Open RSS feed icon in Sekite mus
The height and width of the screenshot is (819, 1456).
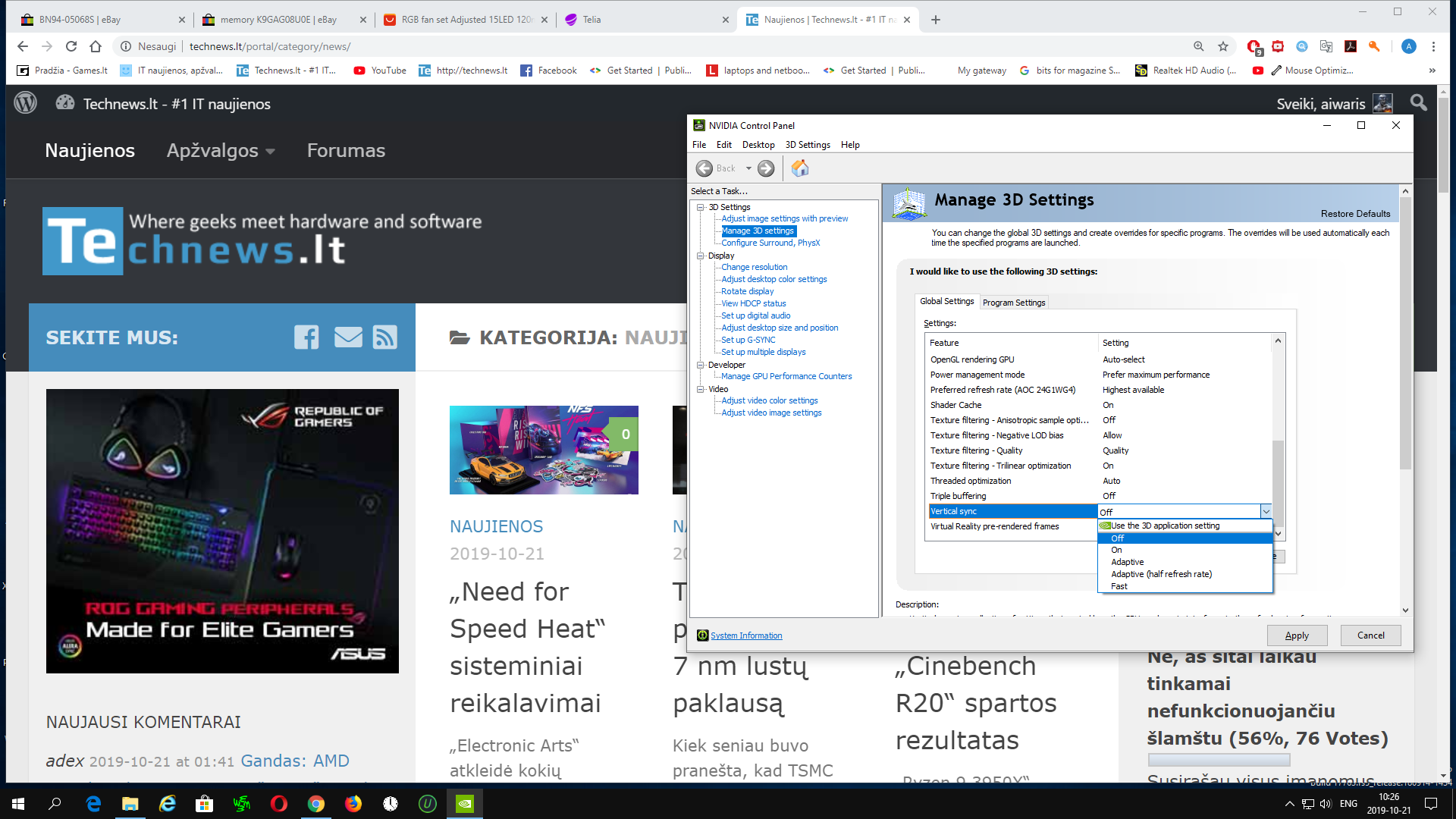click(x=384, y=337)
